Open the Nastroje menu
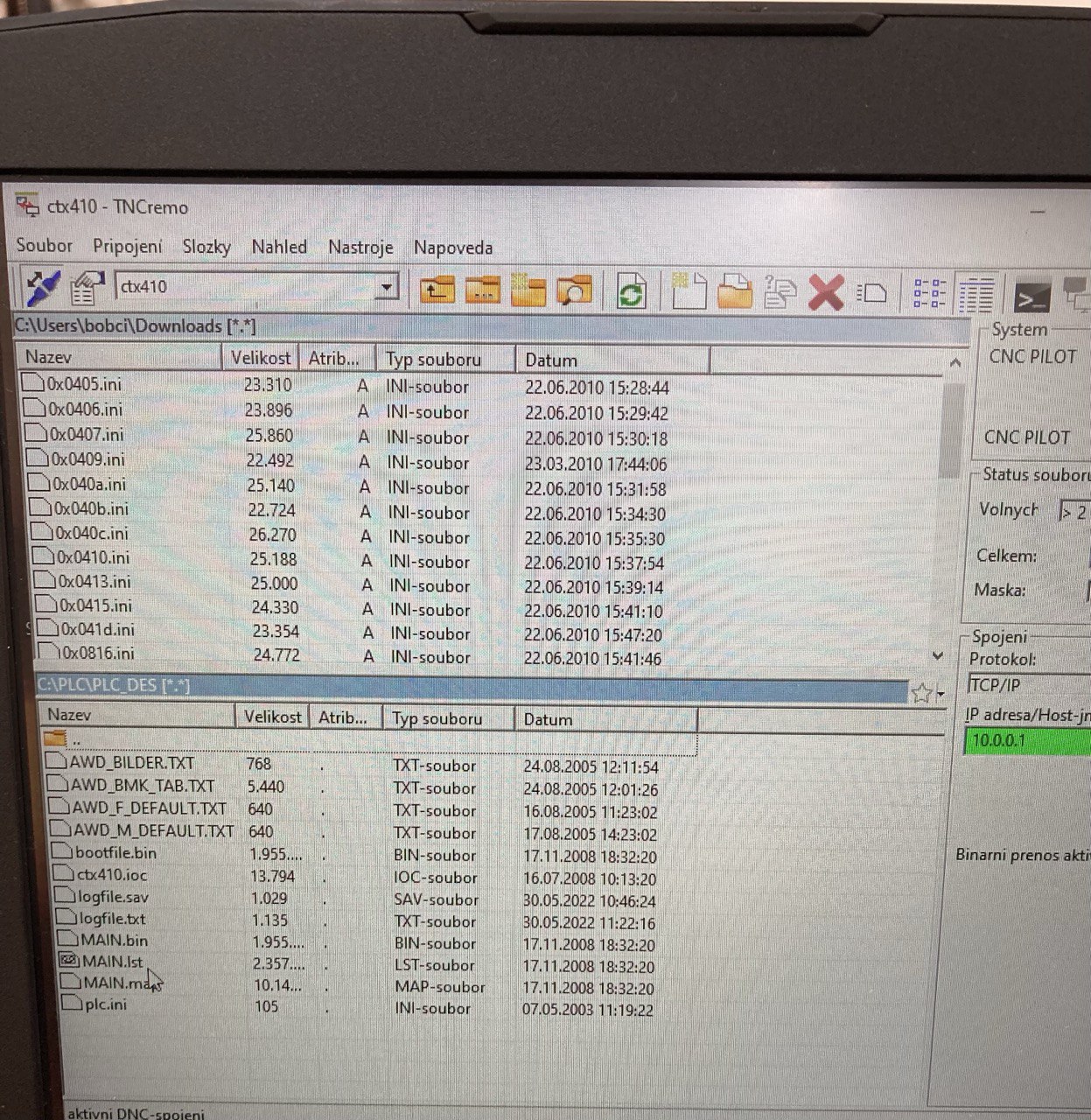 (x=360, y=248)
